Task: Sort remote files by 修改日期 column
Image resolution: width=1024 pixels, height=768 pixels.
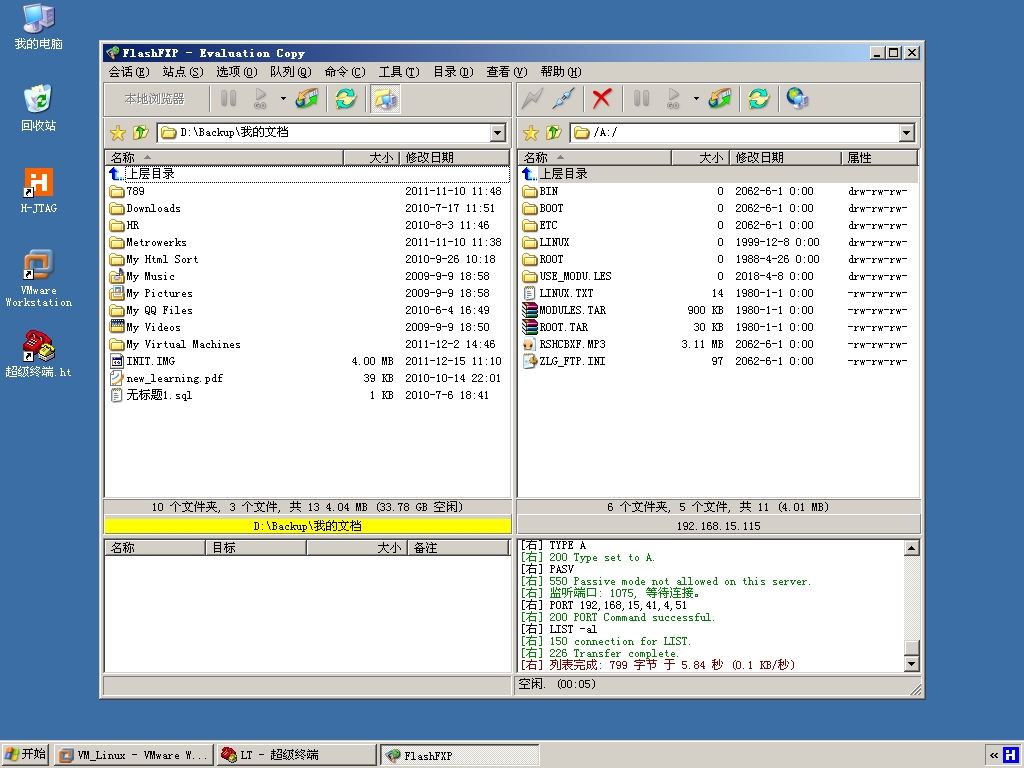Action: 786,157
